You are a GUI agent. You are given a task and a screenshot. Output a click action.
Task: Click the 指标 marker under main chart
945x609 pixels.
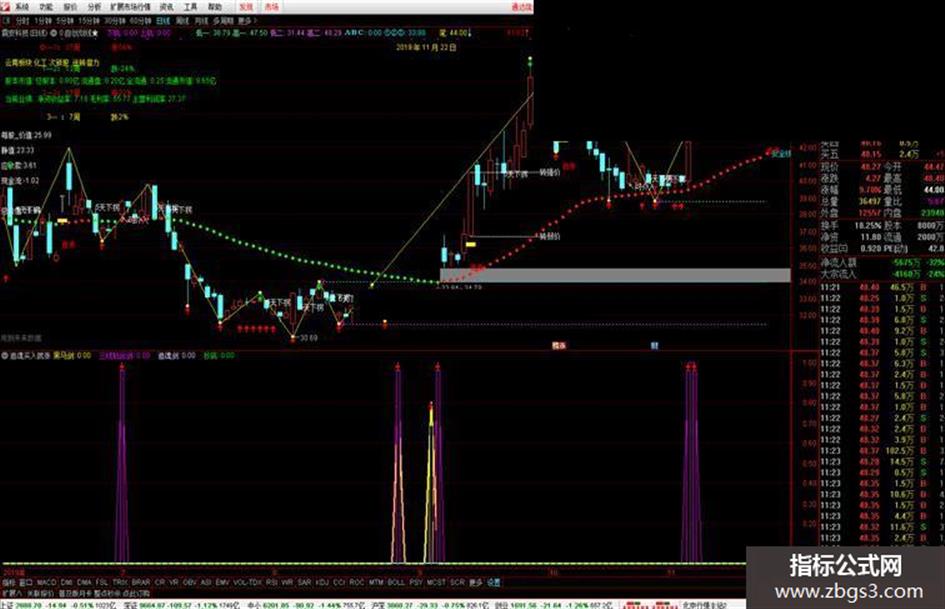tap(559, 346)
